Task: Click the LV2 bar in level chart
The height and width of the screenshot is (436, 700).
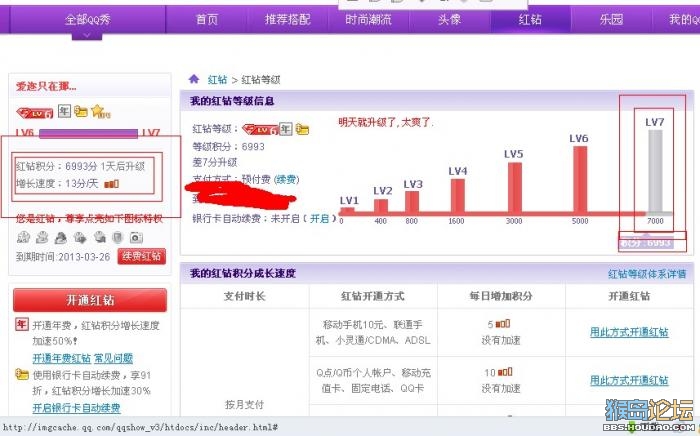Action: click(381, 206)
